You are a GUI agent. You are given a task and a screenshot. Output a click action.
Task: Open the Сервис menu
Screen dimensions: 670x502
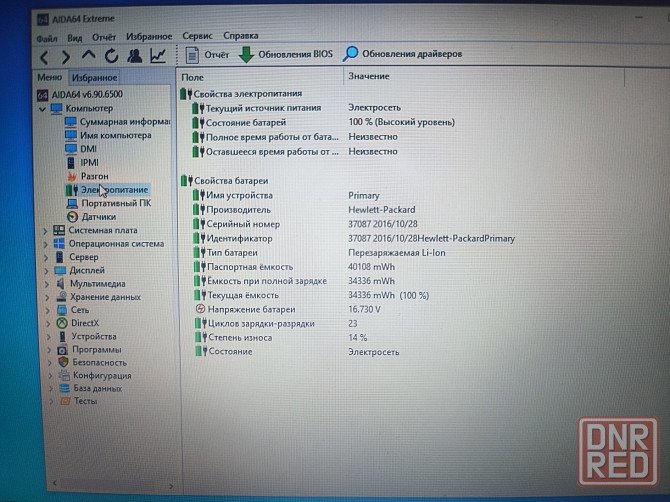coord(196,36)
